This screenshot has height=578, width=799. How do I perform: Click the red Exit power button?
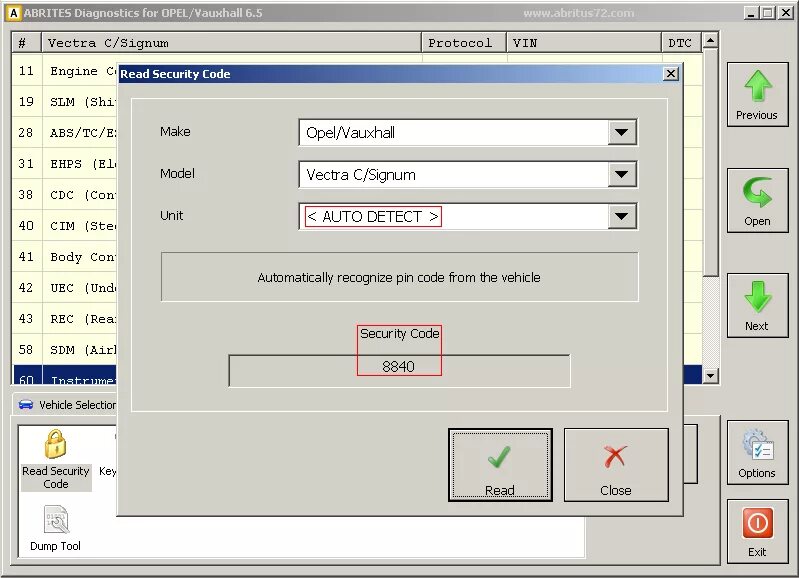757,532
